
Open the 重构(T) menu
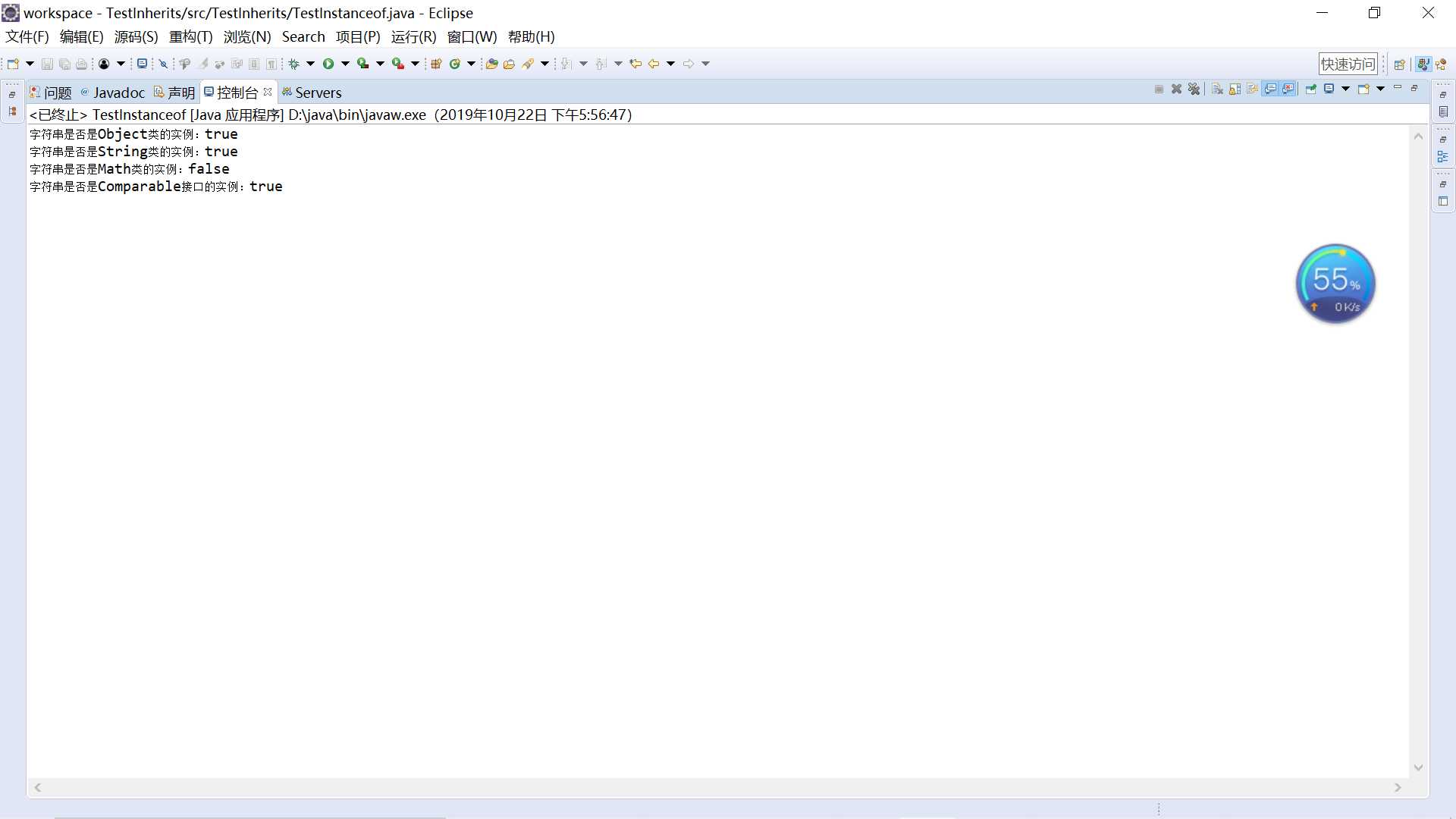[190, 37]
